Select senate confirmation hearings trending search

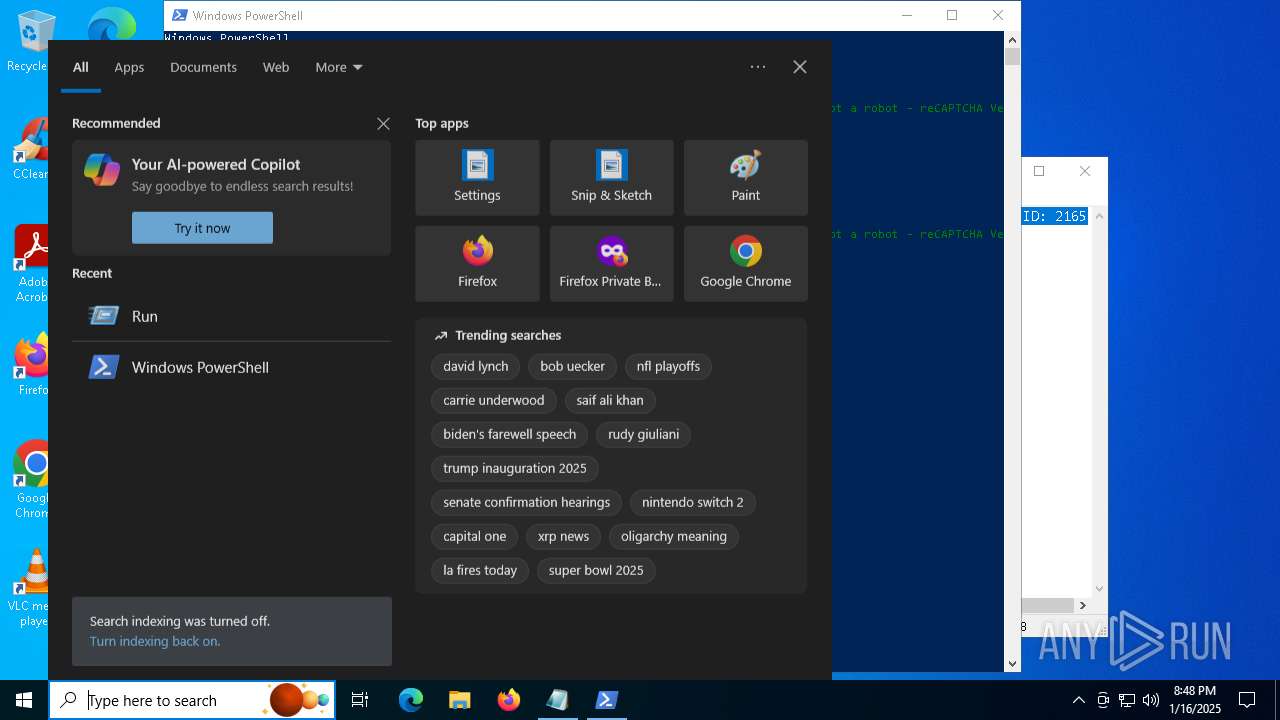[x=527, y=503]
